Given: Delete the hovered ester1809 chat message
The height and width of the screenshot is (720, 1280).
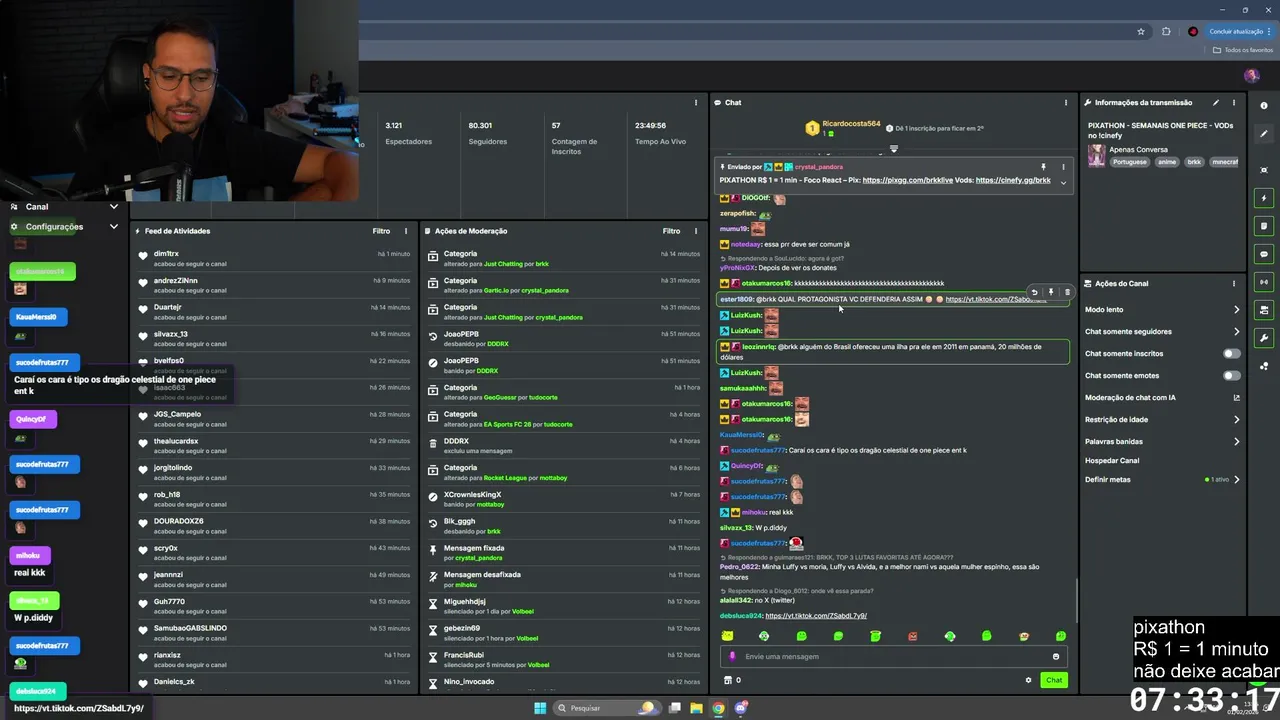Looking at the screenshot, I should pyautogui.click(x=1067, y=292).
